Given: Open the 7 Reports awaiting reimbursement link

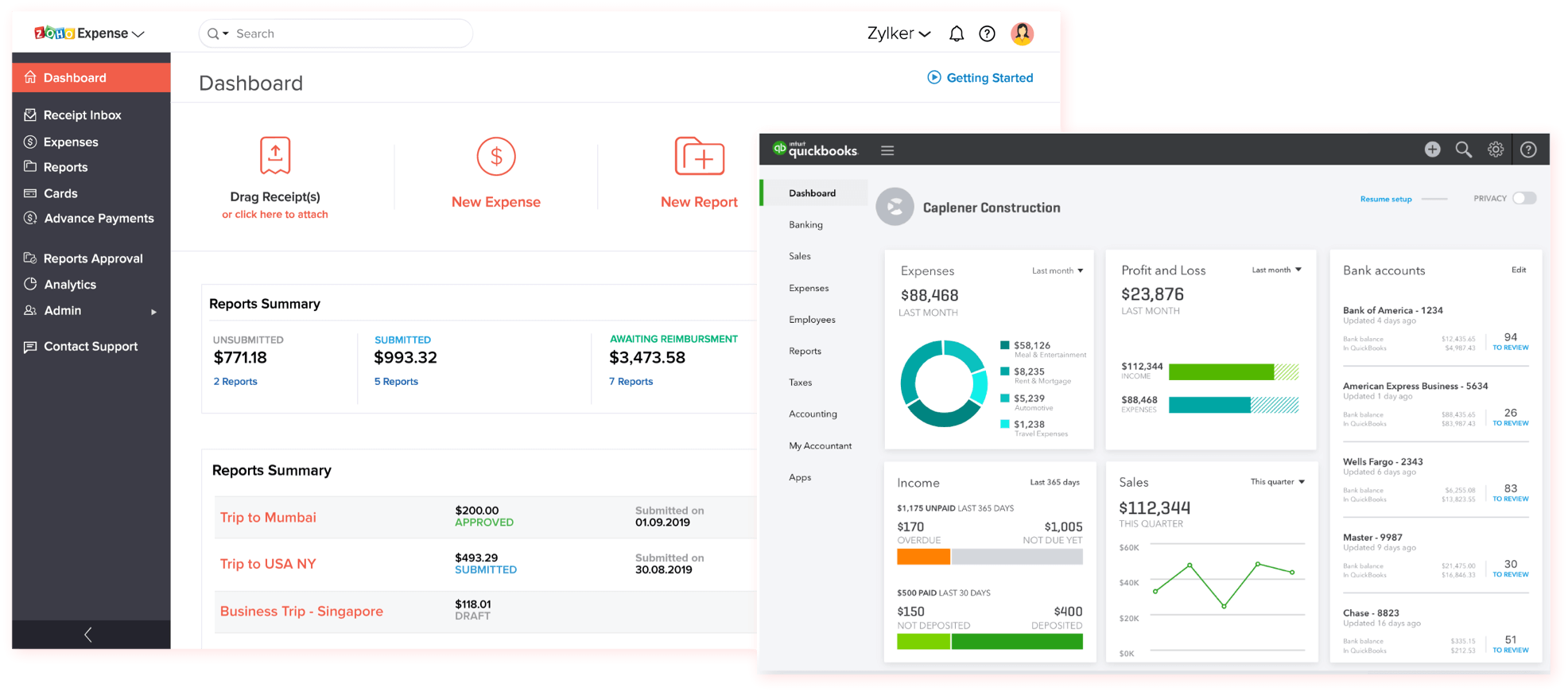Looking at the screenshot, I should click(631, 381).
